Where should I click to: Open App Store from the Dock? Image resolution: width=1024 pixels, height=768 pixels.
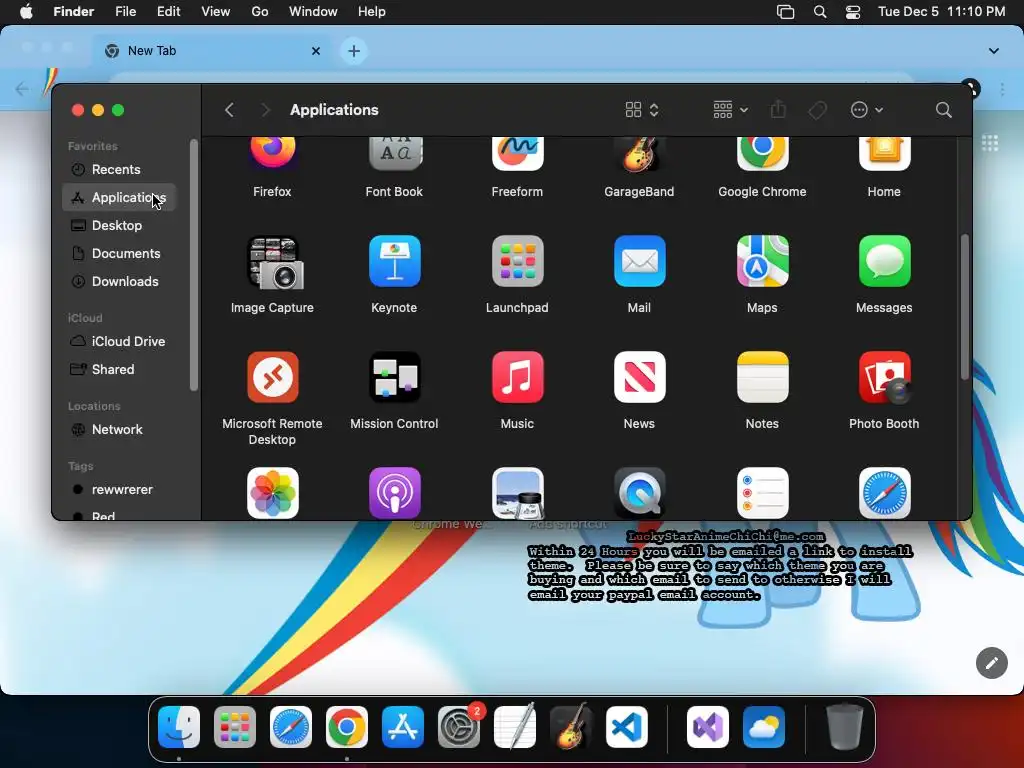point(402,727)
